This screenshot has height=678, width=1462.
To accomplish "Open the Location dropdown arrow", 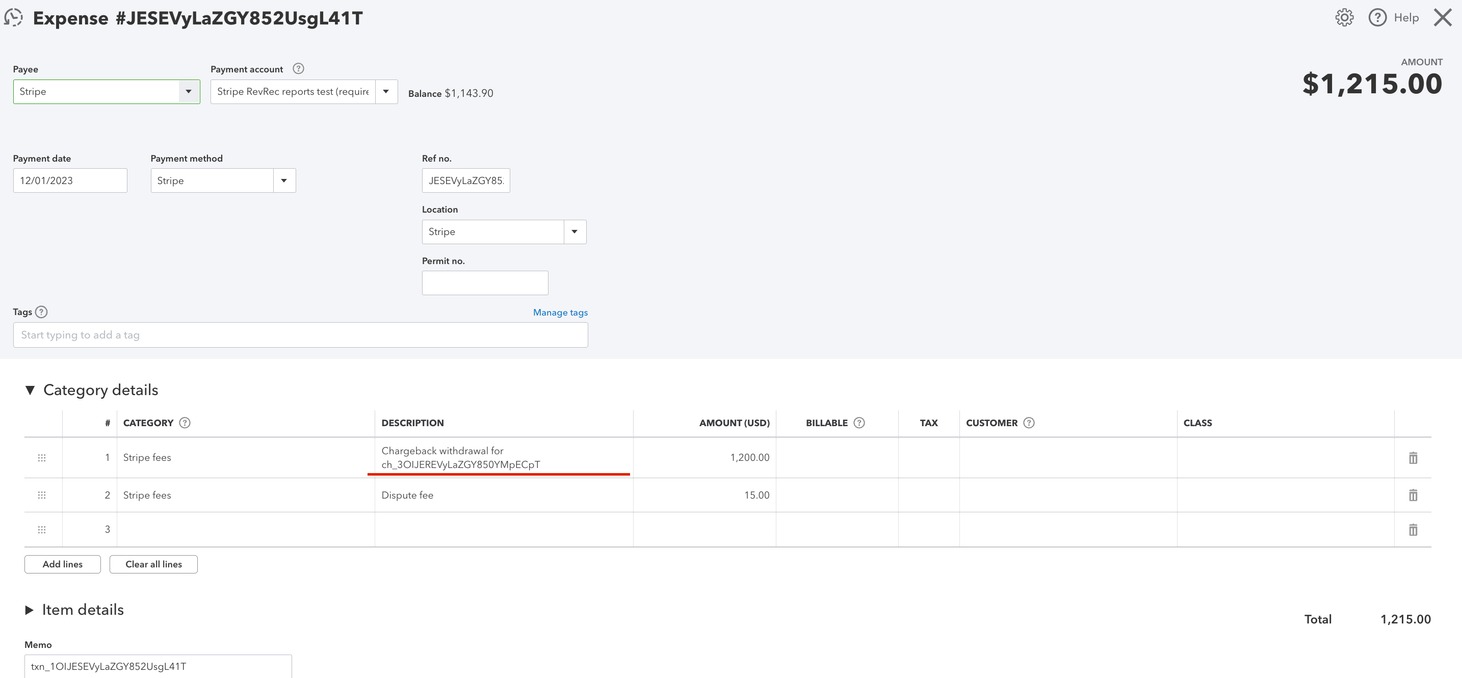I will click(x=575, y=232).
